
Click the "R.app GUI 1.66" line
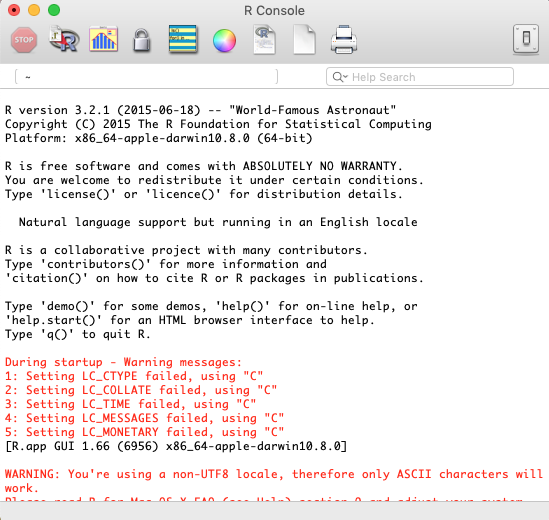point(176,446)
